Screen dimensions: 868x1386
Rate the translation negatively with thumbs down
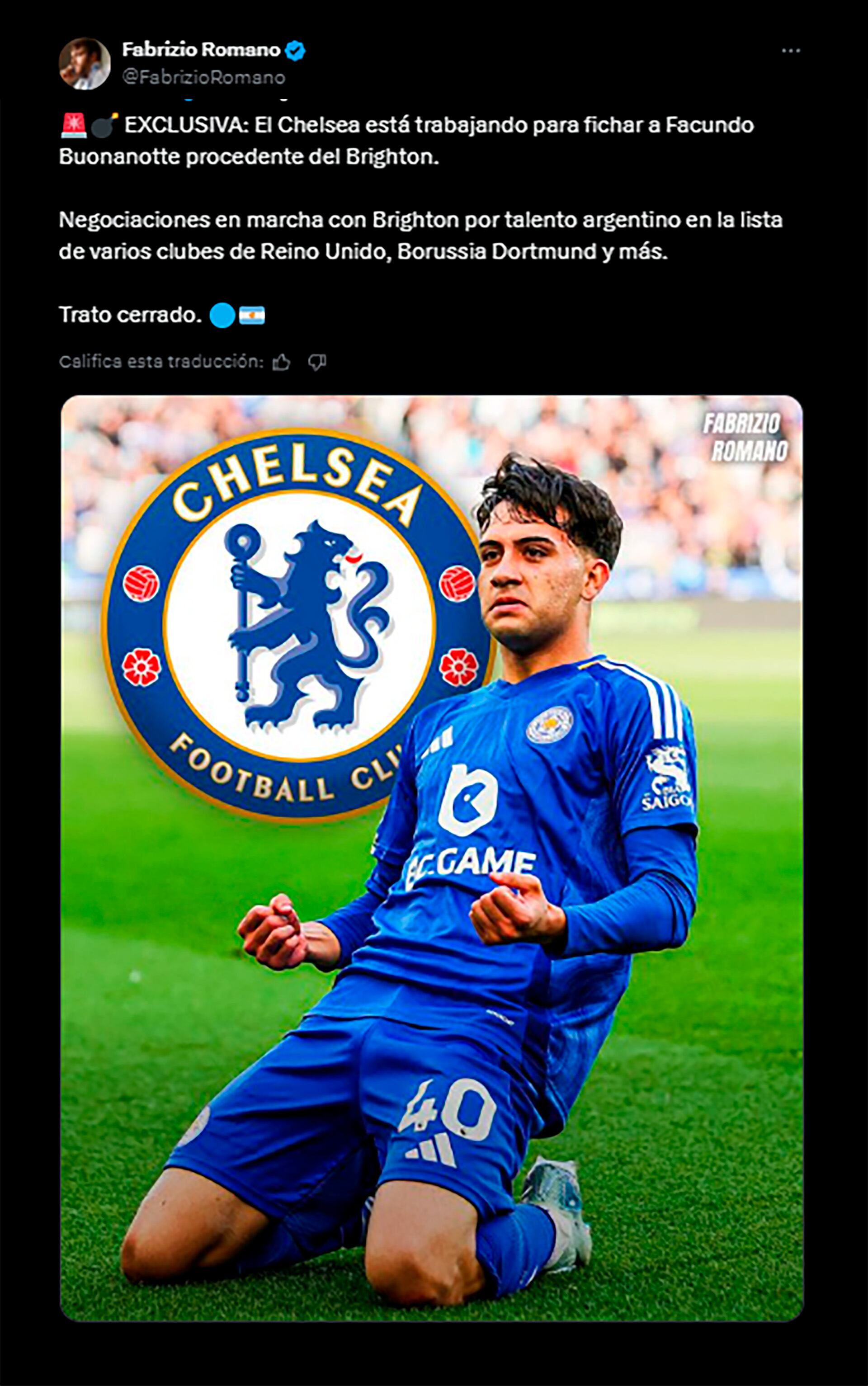[317, 362]
